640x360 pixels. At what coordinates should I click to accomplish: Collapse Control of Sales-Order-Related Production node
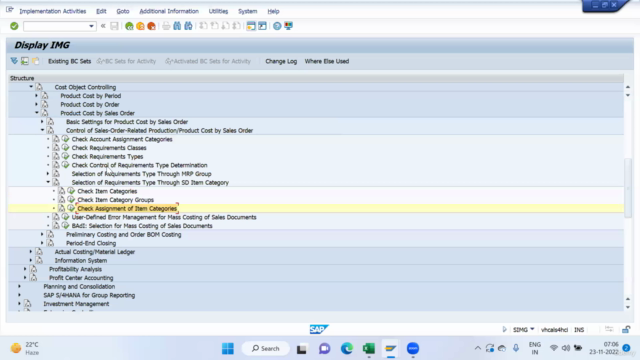click(x=42, y=130)
